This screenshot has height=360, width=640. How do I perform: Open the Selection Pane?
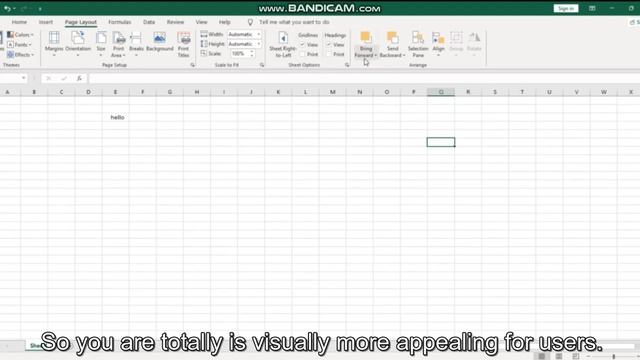[418, 44]
